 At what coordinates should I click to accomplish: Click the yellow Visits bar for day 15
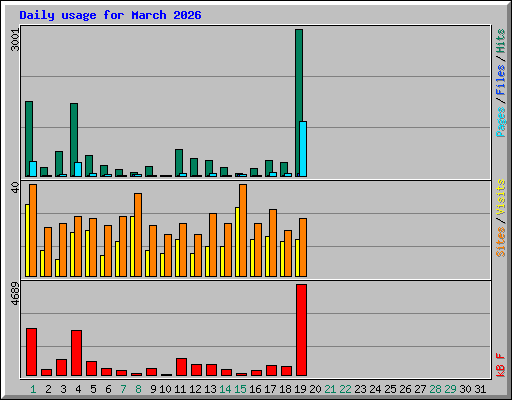[x=237, y=242]
